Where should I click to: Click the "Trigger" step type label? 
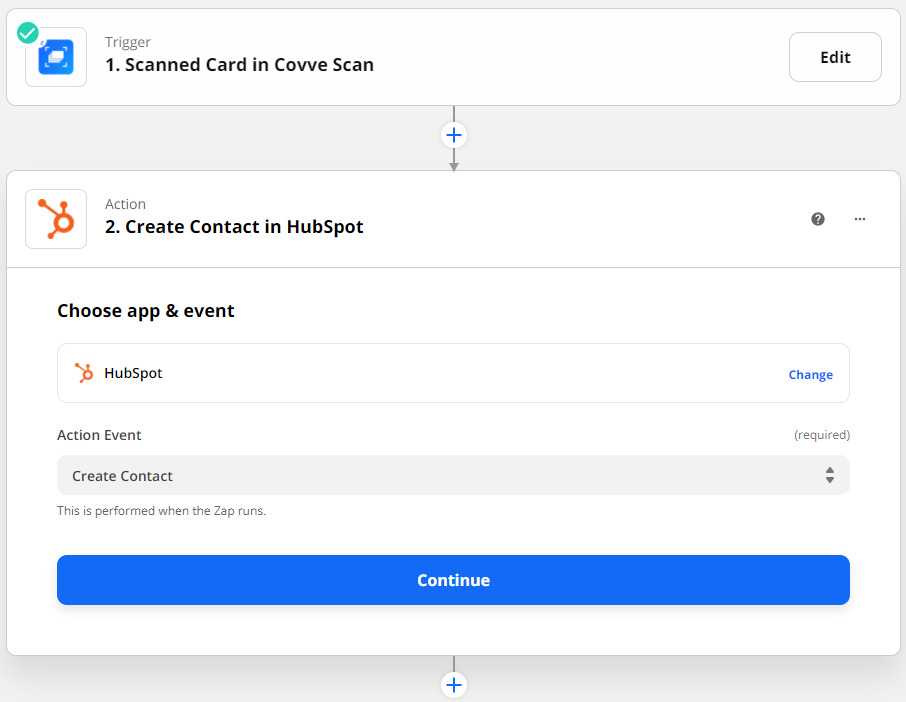tap(128, 42)
